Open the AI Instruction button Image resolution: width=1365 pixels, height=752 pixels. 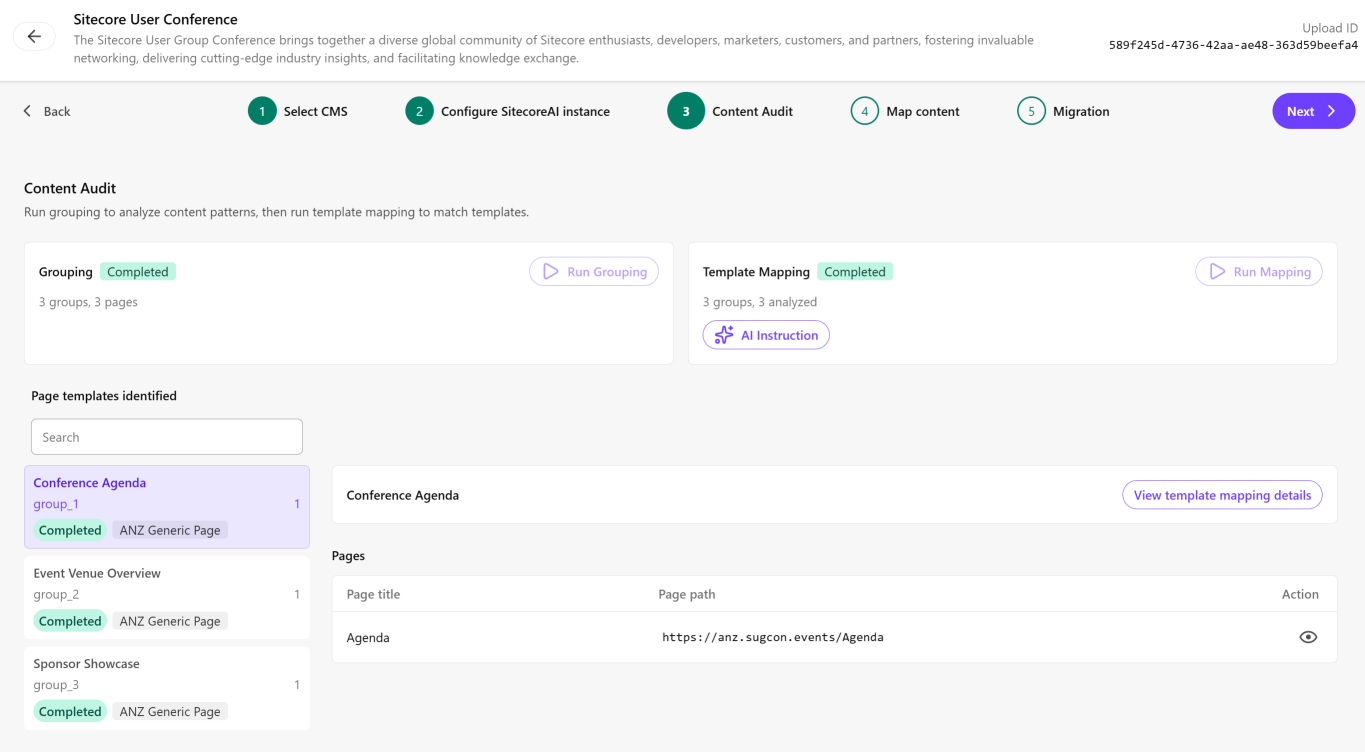[x=766, y=335]
